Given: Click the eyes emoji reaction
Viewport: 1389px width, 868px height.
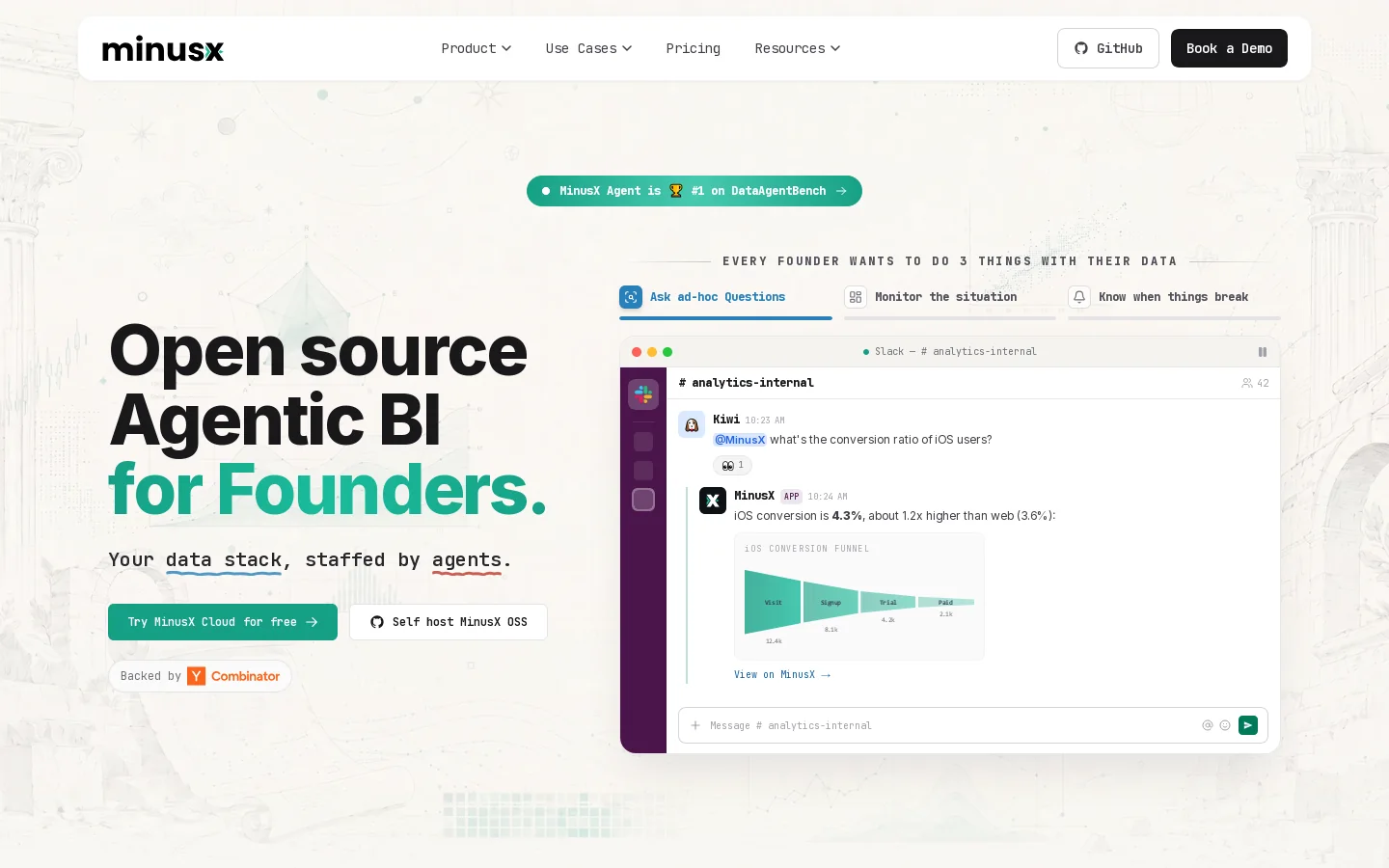Looking at the screenshot, I should click(x=732, y=465).
